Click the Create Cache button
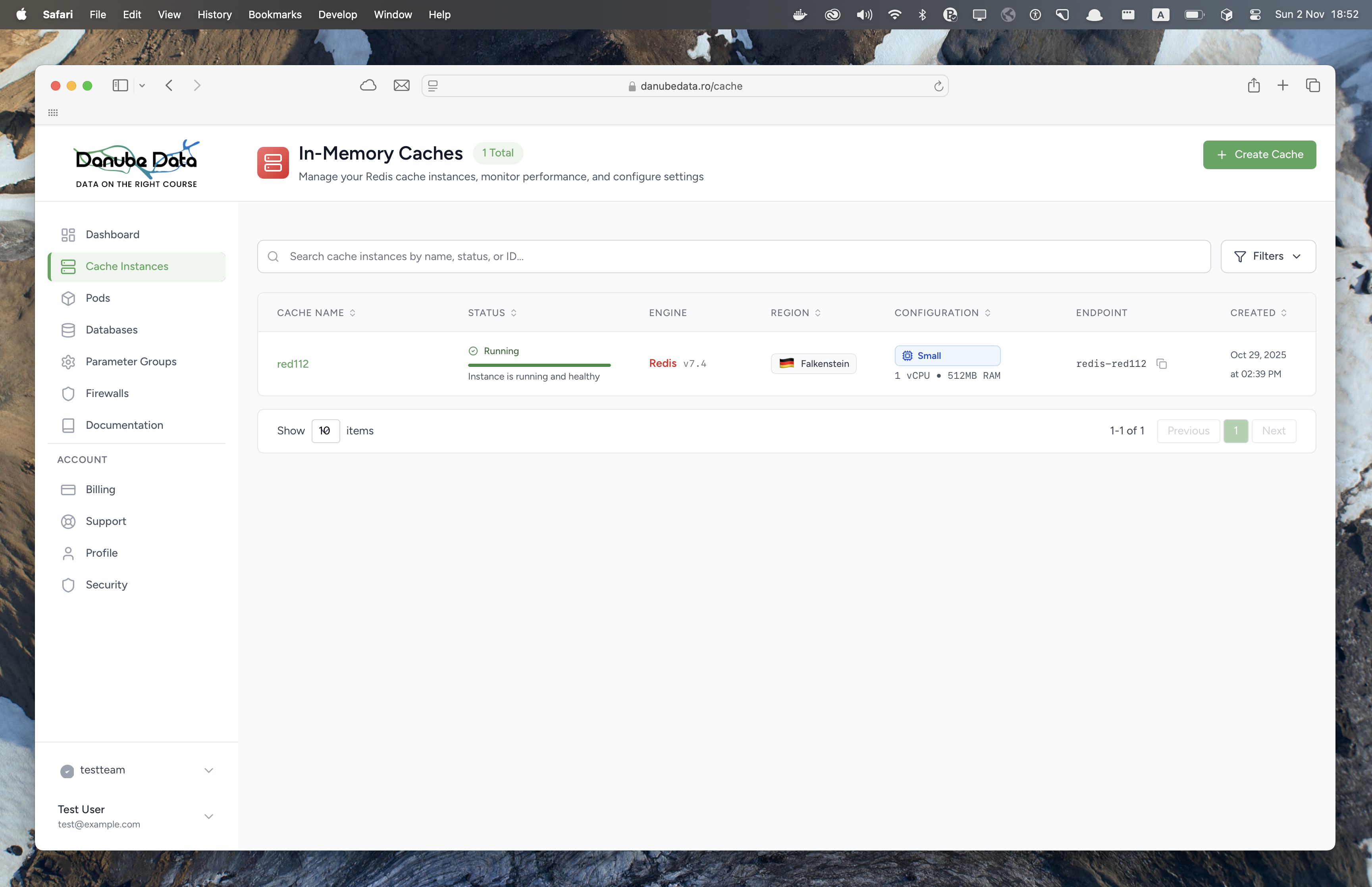Viewport: 1372px width, 887px height. point(1259,154)
